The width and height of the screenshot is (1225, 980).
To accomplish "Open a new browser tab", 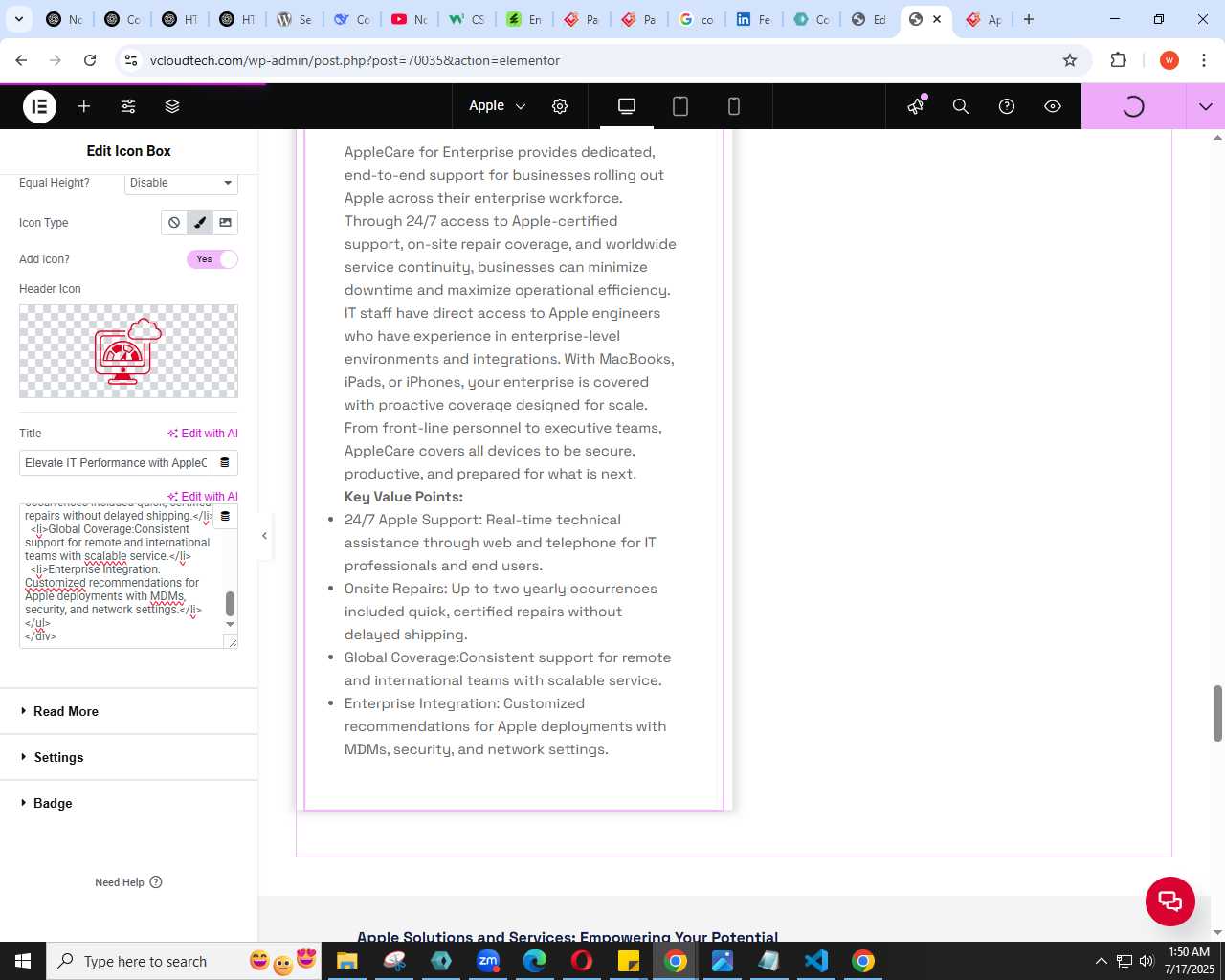I will tap(1029, 19).
